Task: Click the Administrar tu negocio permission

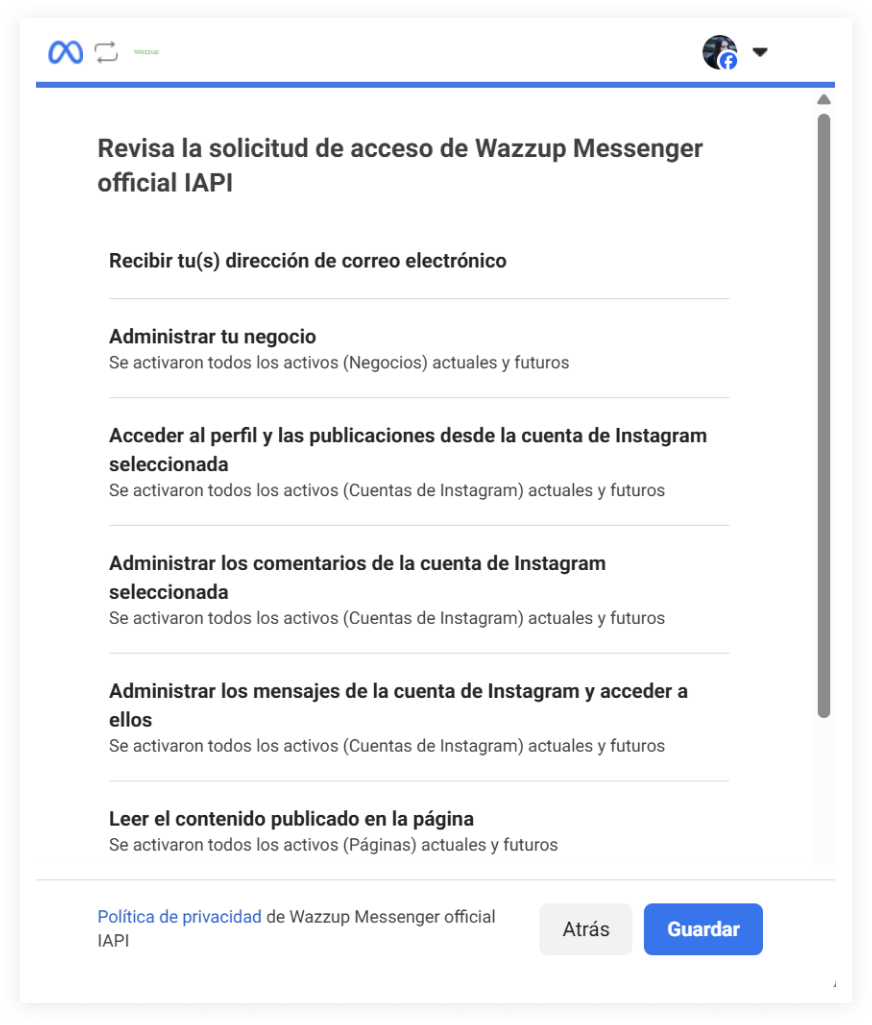Action: (x=212, y=336)
